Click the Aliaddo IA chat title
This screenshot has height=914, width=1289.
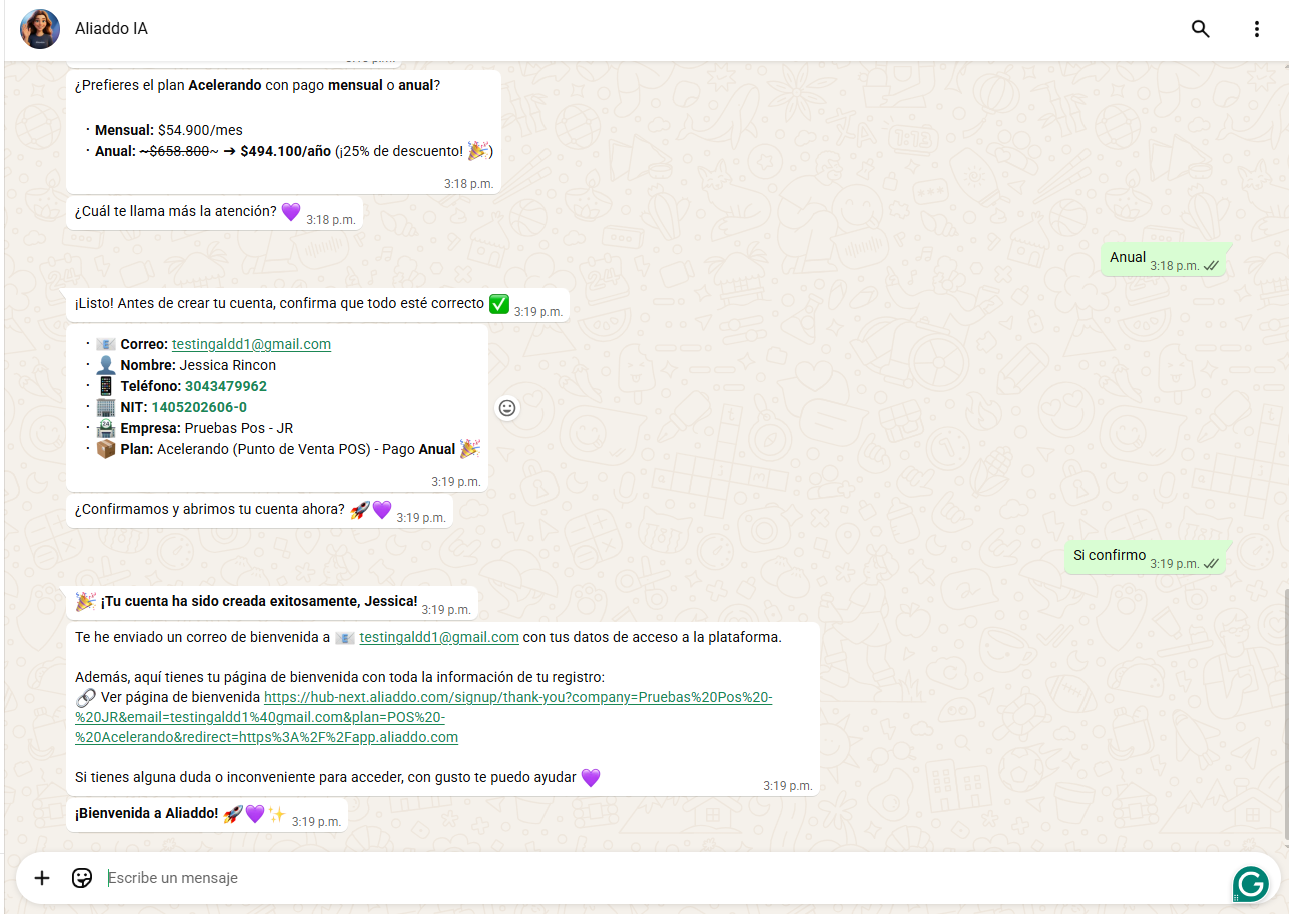tap(111, 29)
